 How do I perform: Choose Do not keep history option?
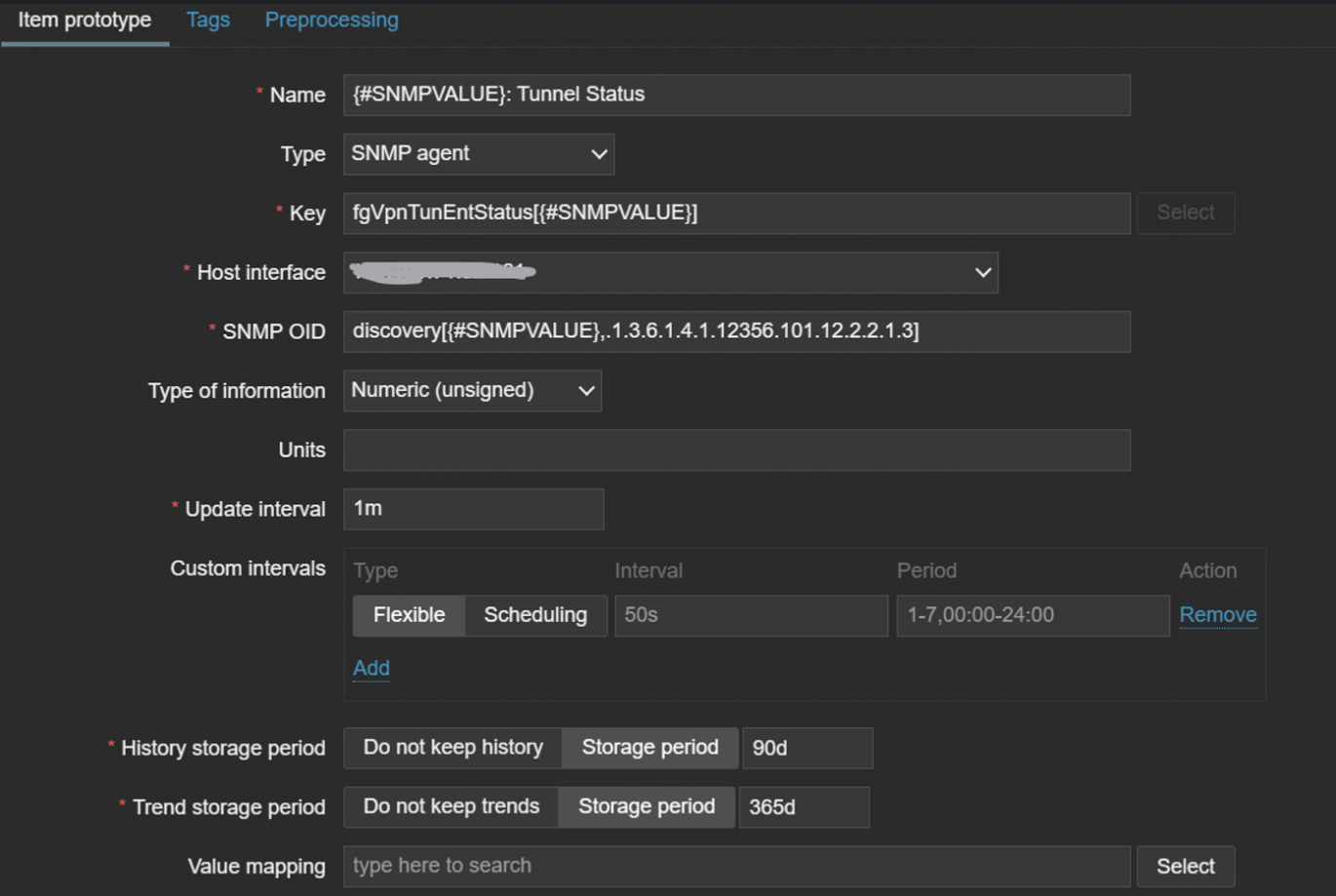tap(452, 748)
